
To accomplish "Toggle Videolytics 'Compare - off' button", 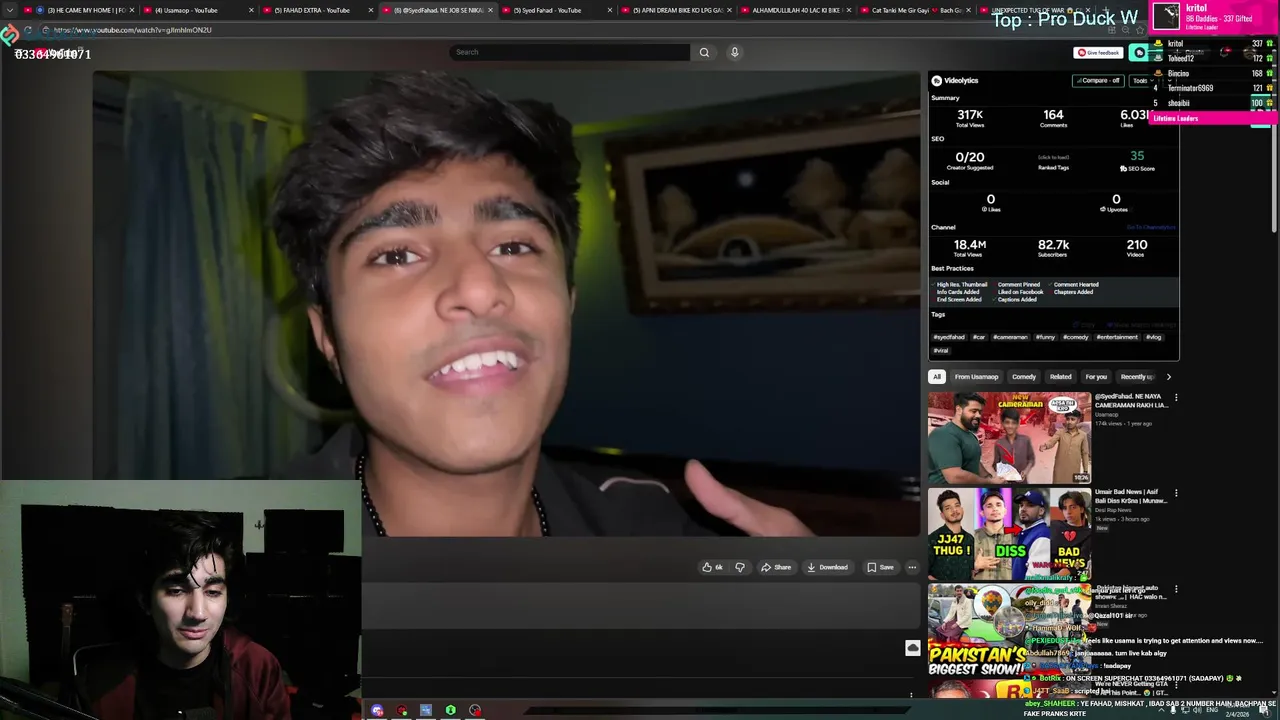I will click(x=1098, y=80).
